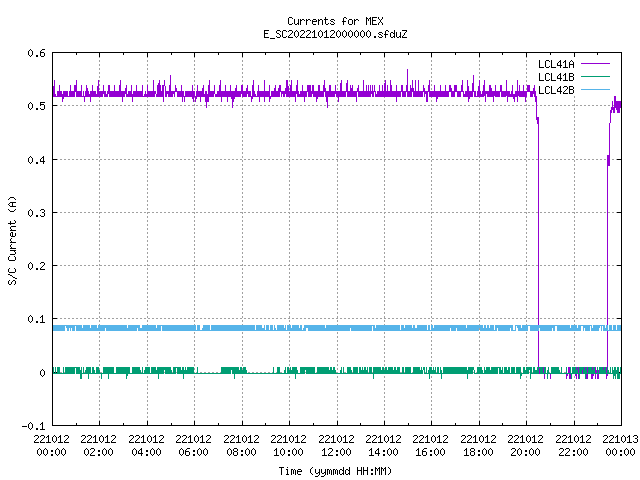Click the x-axis tick '221012 00:00'

pyautogui.click(x=51, y=445)
